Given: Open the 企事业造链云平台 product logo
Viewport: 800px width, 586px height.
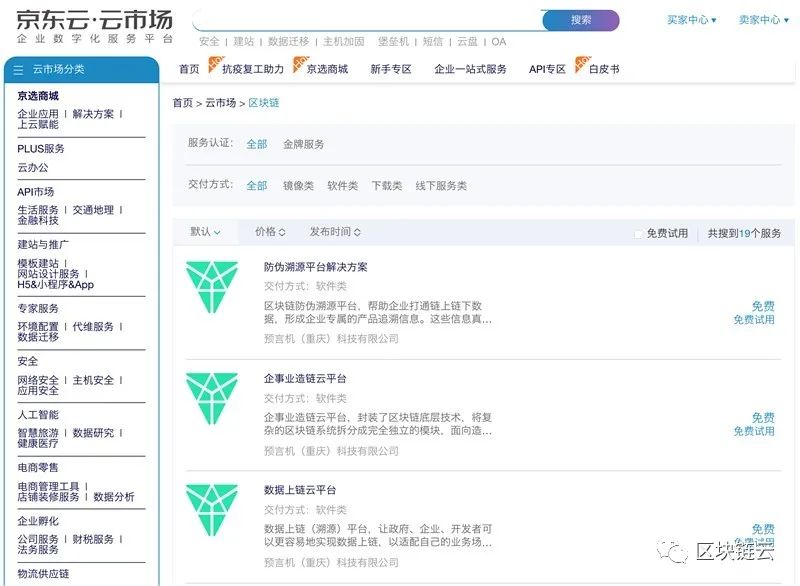Looking at the screenshot, I should (x=212, y=398).
